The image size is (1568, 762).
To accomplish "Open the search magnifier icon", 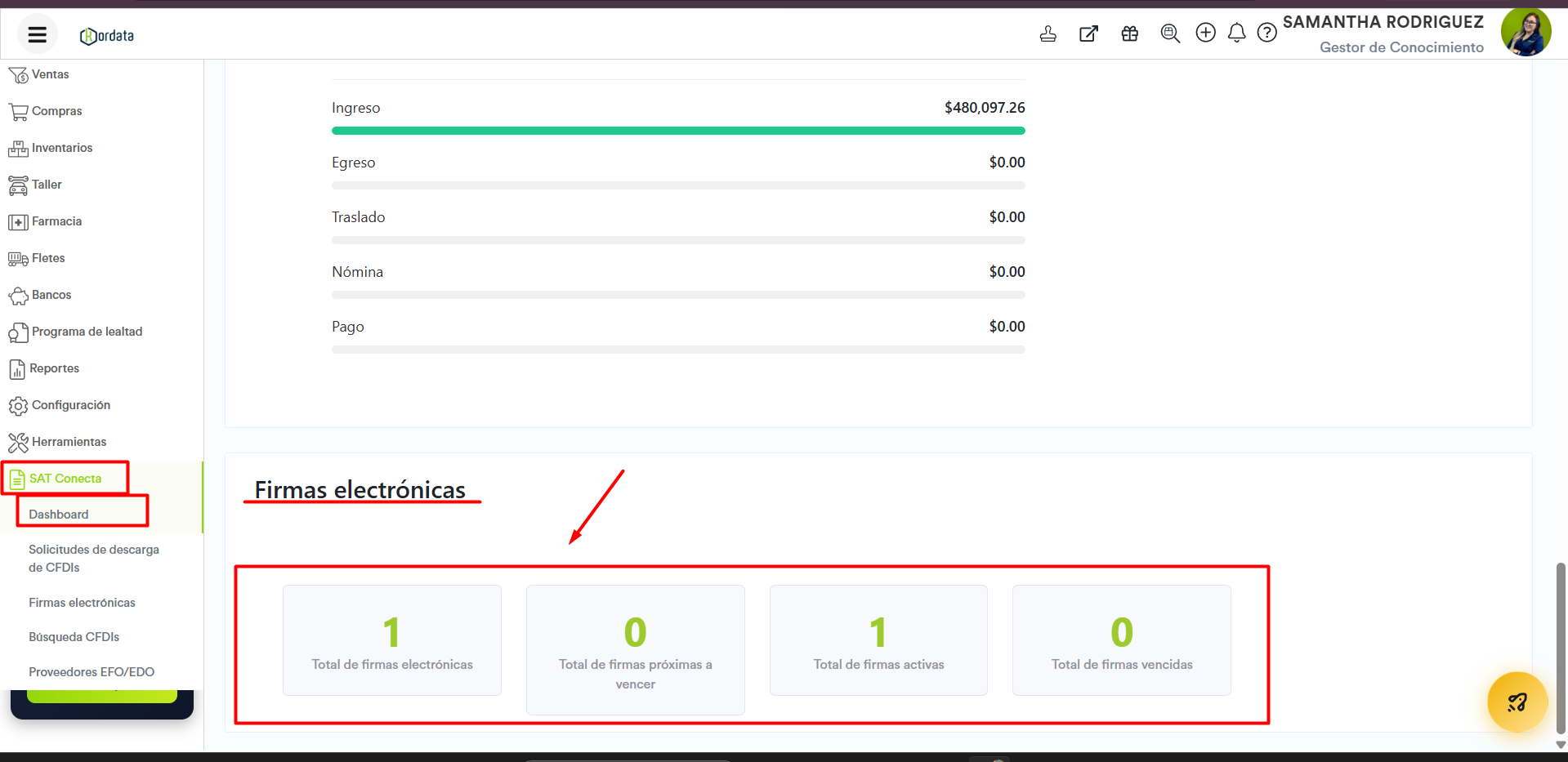I will click(x=1170, y=33).
